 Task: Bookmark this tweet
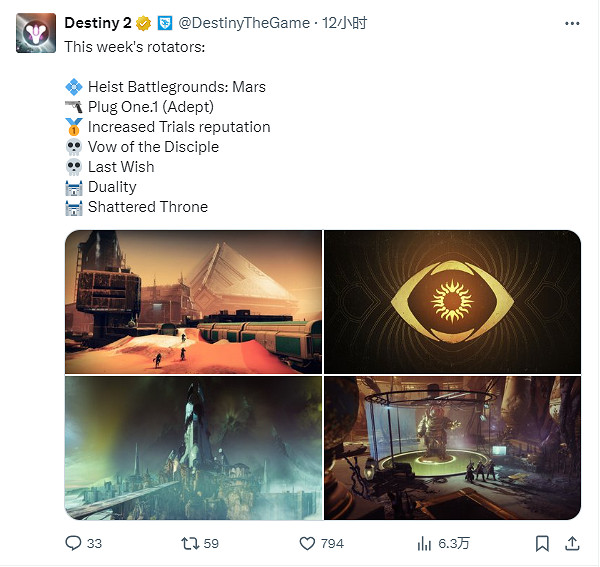[x=542, y=543]
